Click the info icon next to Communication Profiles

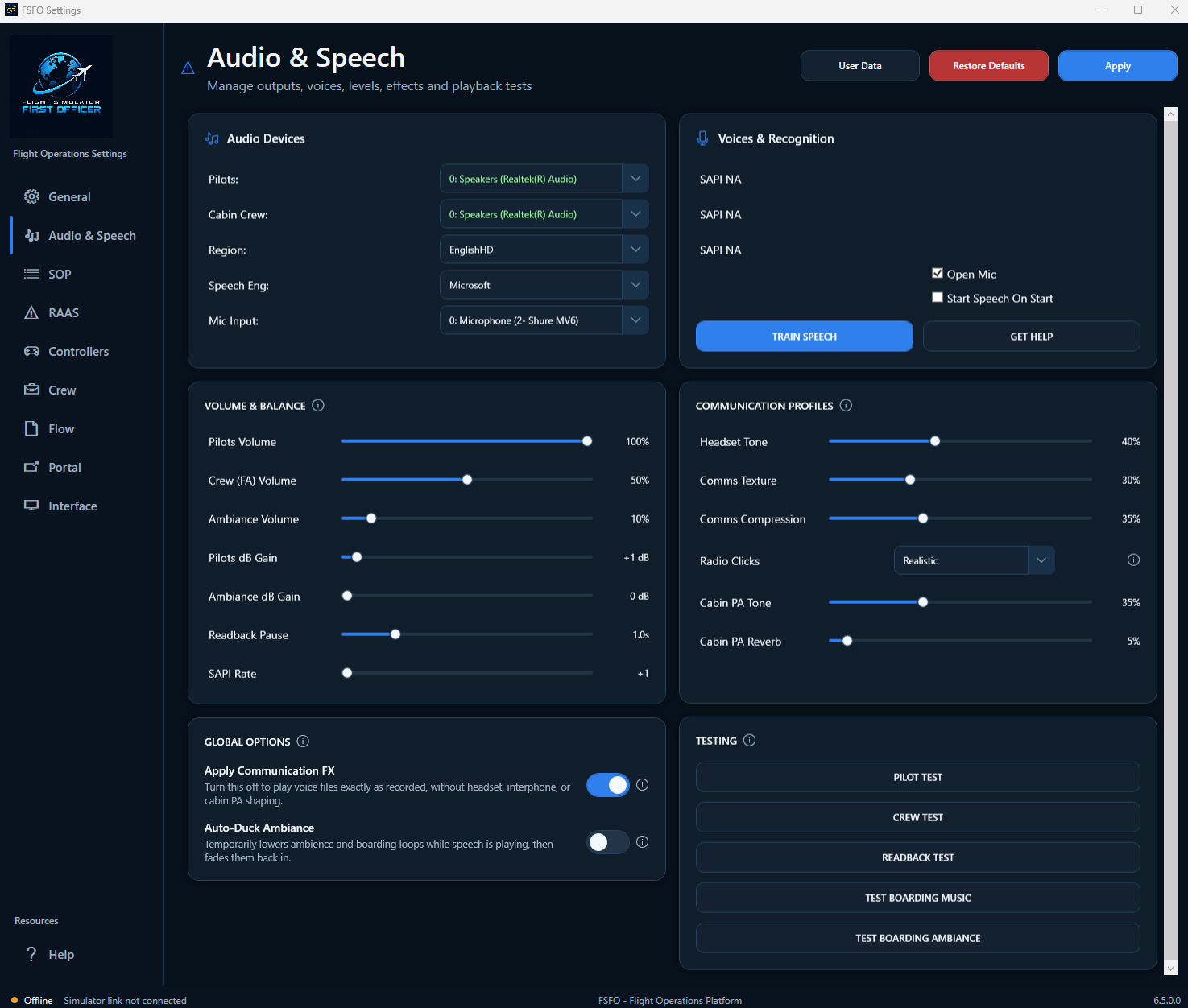point(846,405)
